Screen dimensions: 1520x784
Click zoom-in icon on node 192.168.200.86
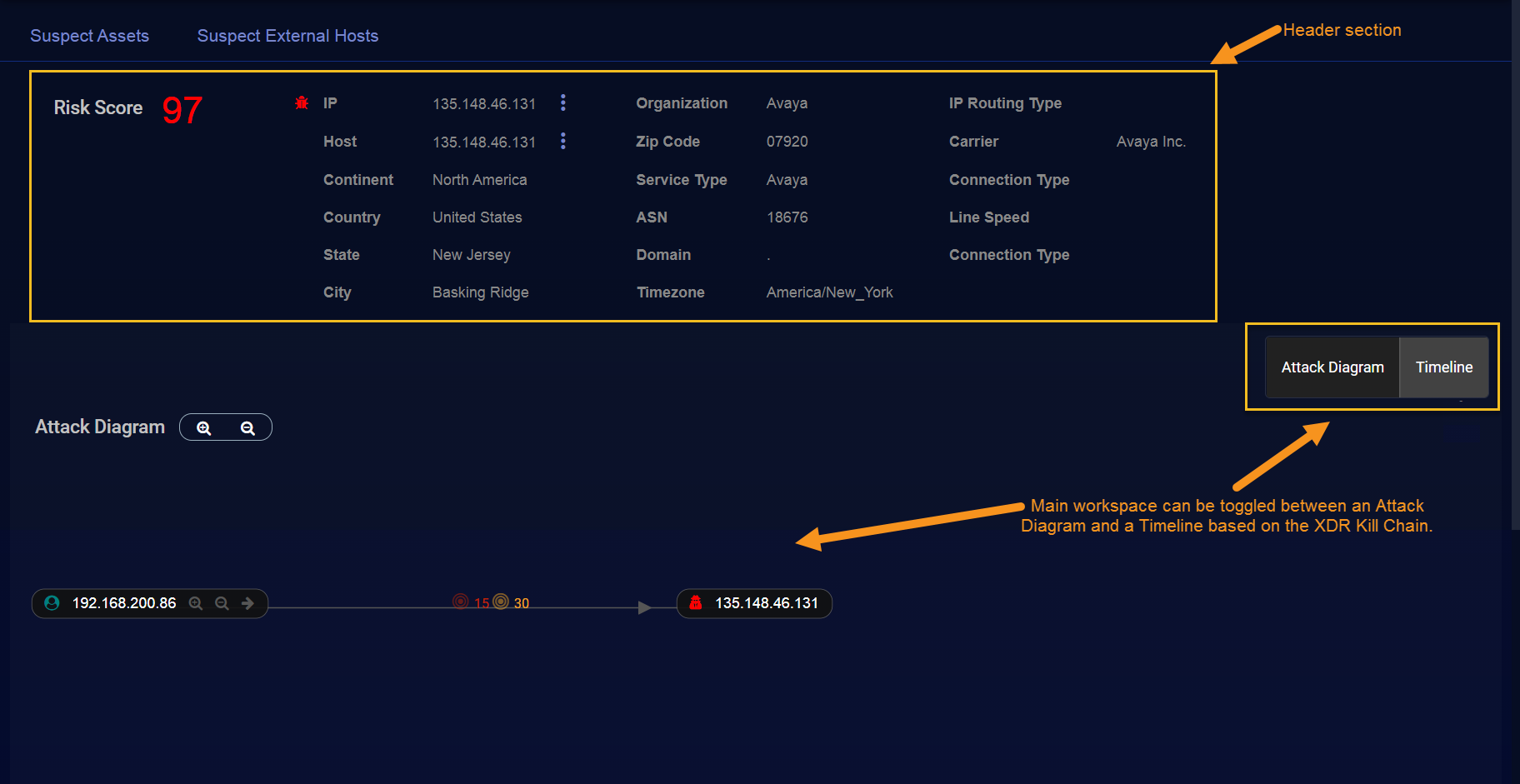pyautogui.click(x=196, y=603)
